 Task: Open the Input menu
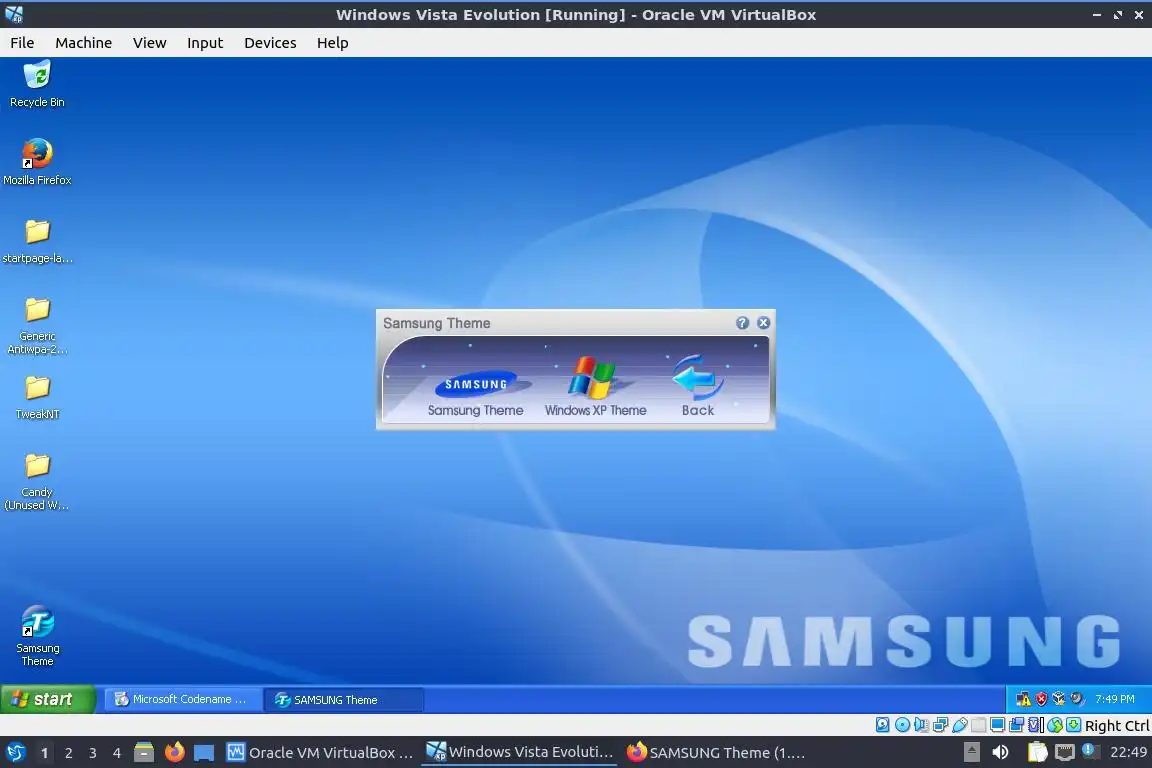point(205,43)
